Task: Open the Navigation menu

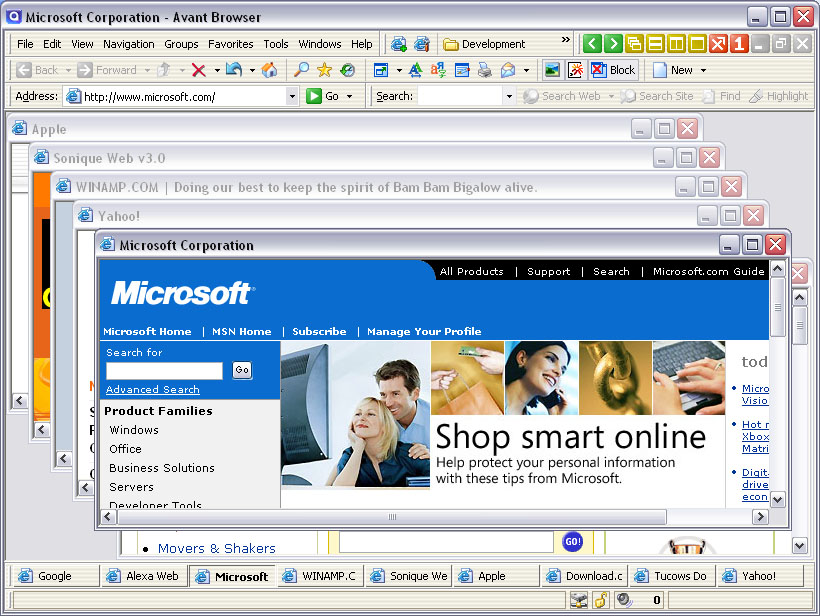Action: (129, 44)
